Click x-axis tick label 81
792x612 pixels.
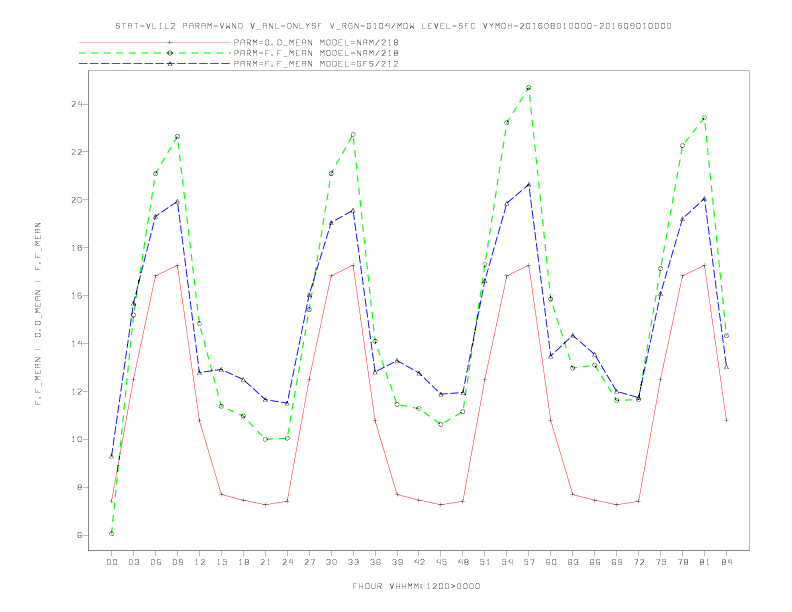click(704, 562)
